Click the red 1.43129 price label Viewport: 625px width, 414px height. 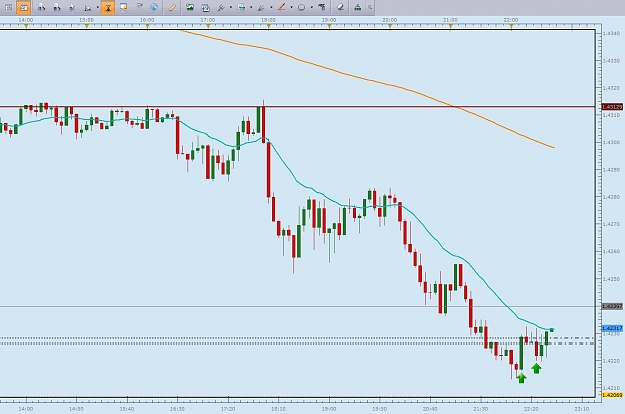click(x=611, y=107)
